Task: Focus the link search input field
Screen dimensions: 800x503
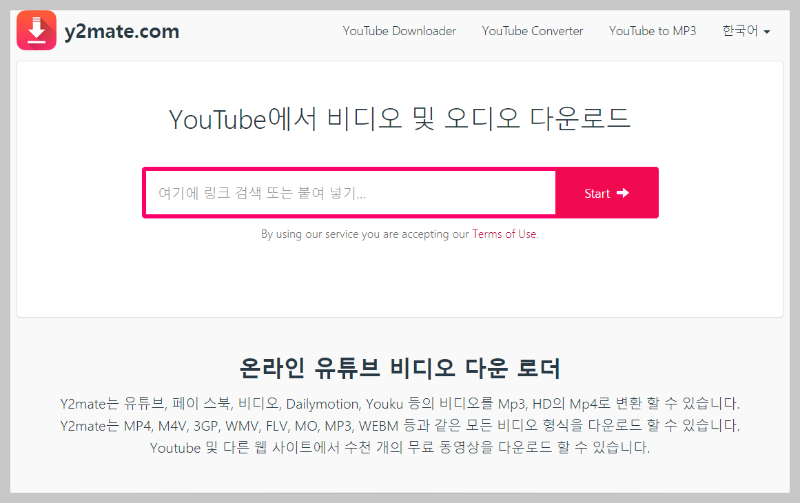Action: click(x=351, y=193)
